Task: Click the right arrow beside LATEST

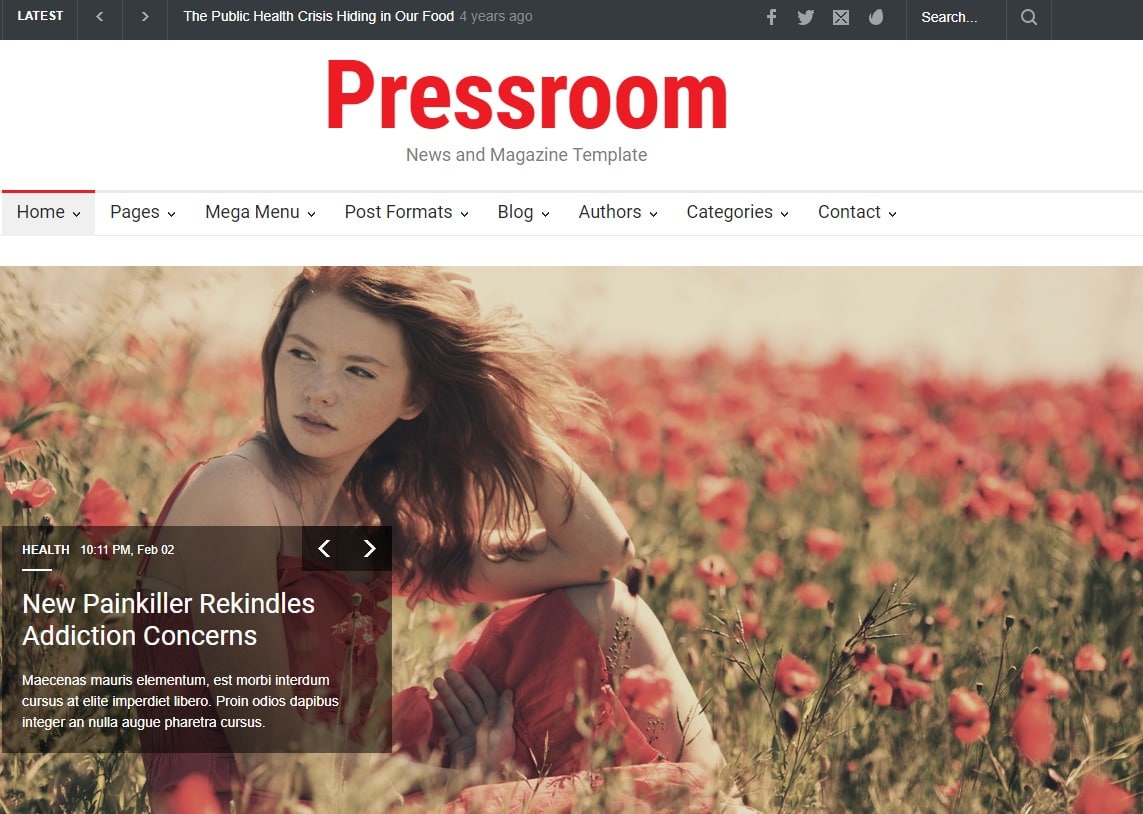Action: click(144, 17)
